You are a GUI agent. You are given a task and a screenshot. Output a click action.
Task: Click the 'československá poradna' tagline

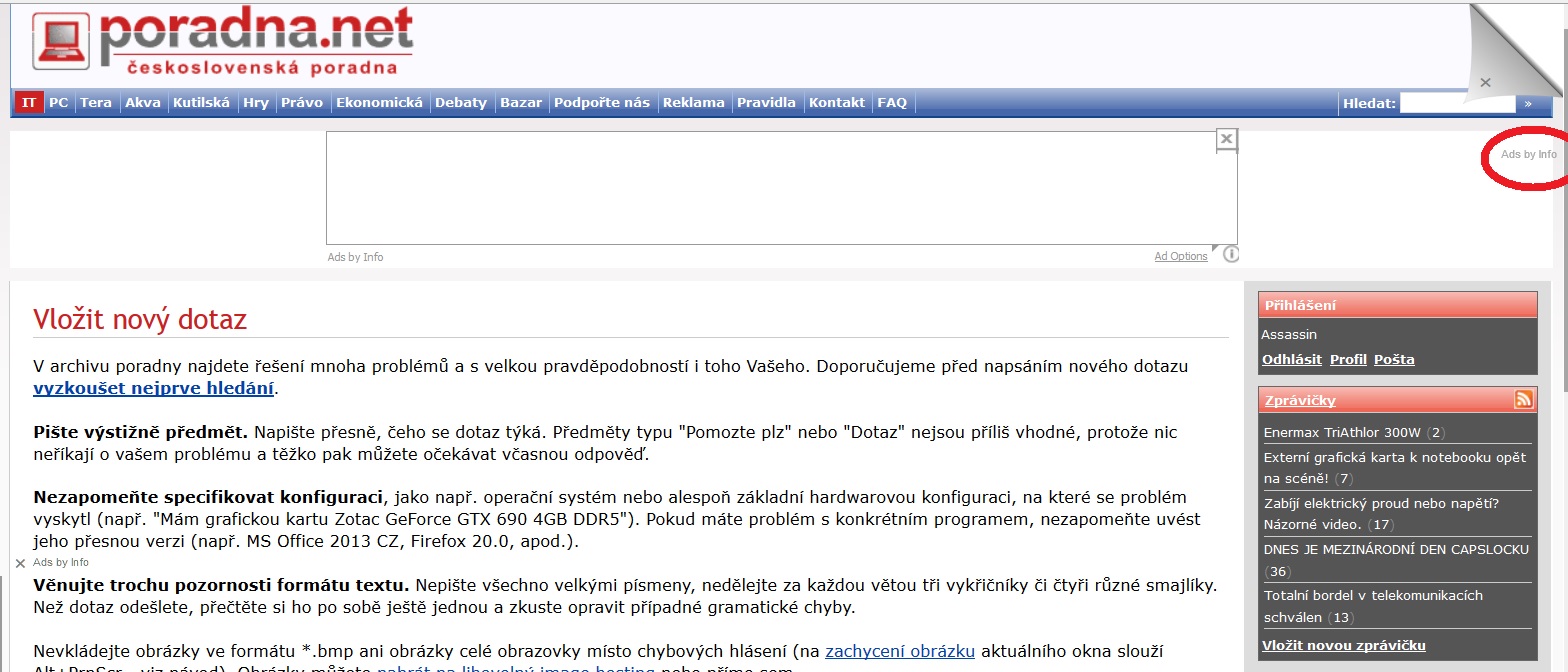click(x=263, y=68)
